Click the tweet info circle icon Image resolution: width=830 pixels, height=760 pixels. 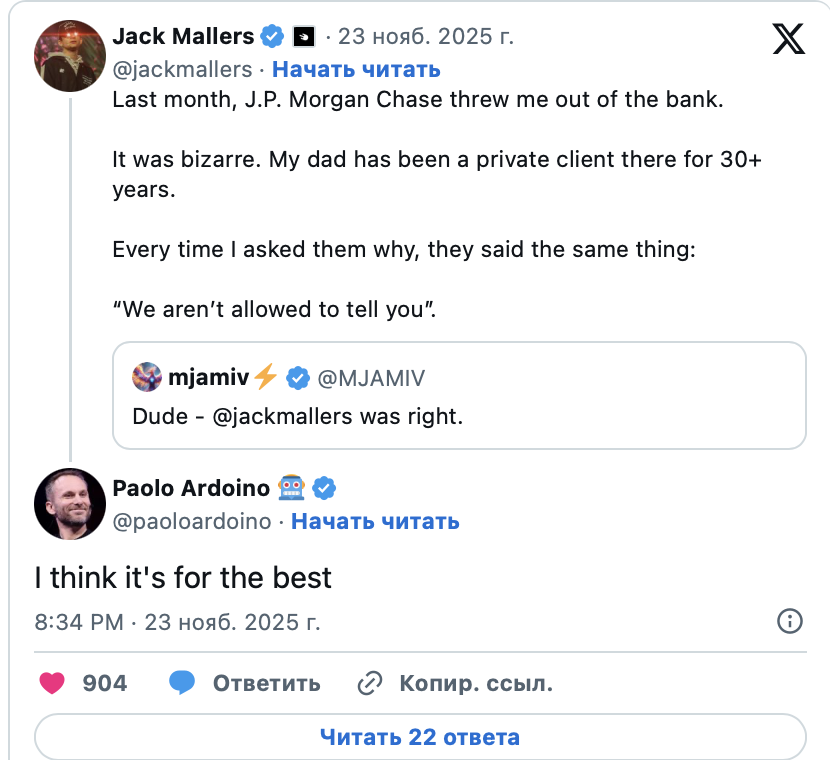click(790, 621)
